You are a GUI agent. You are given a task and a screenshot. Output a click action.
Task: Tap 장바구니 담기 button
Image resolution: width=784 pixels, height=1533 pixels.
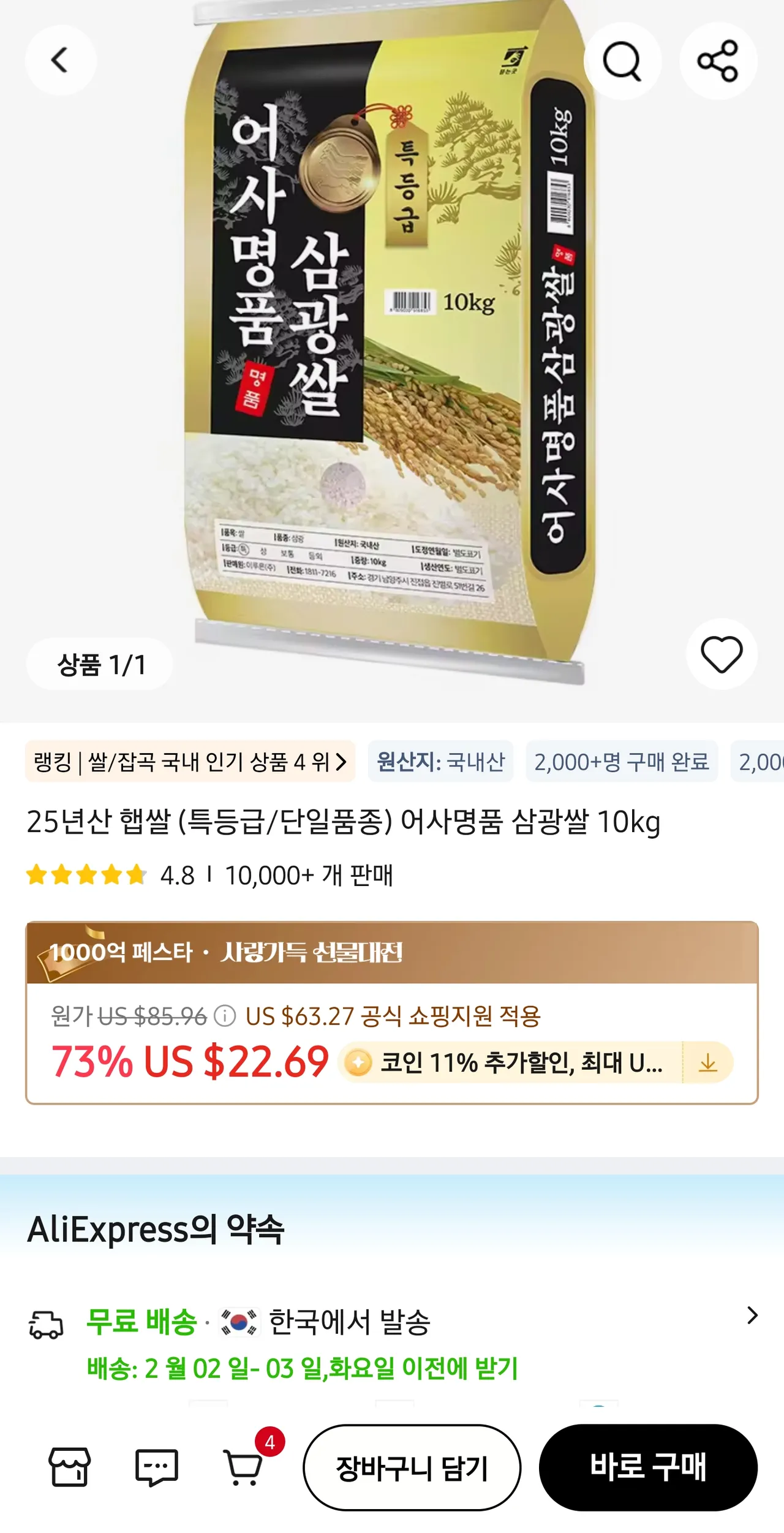coord(412,1467)
